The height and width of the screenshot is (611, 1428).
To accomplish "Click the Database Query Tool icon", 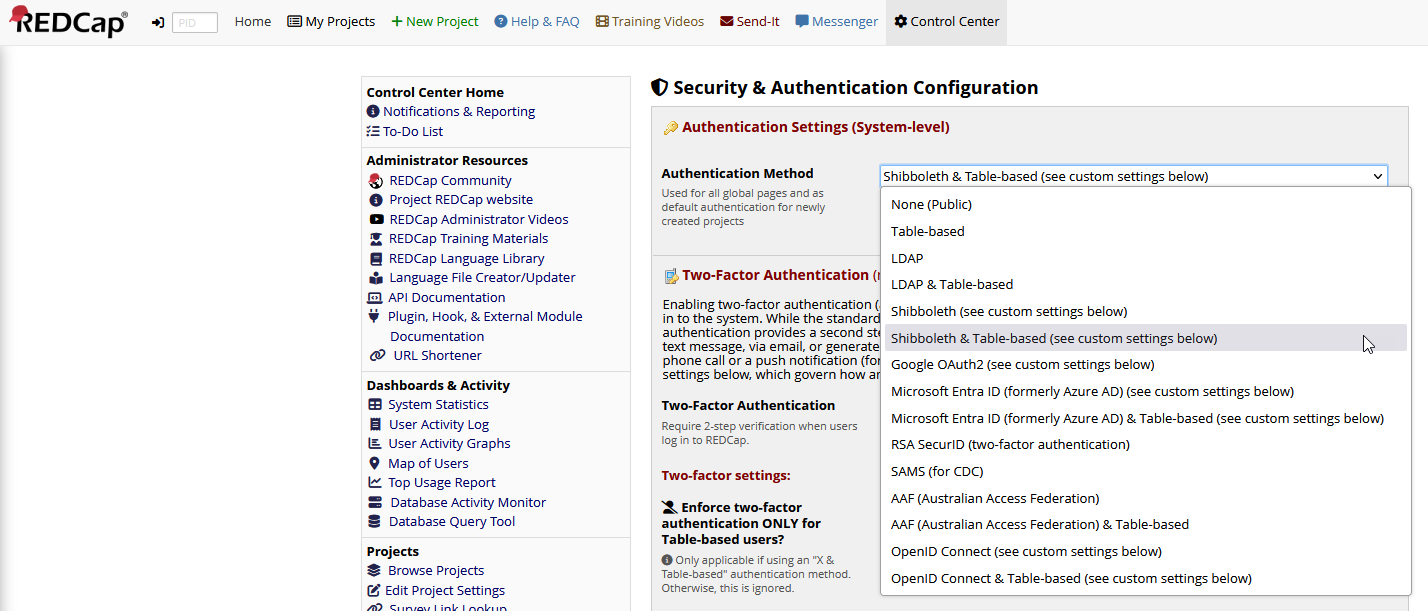I will coord(375,522).
